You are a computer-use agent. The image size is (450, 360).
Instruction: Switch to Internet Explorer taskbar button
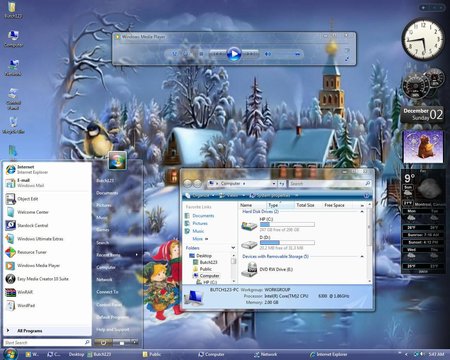coord(329,354)
